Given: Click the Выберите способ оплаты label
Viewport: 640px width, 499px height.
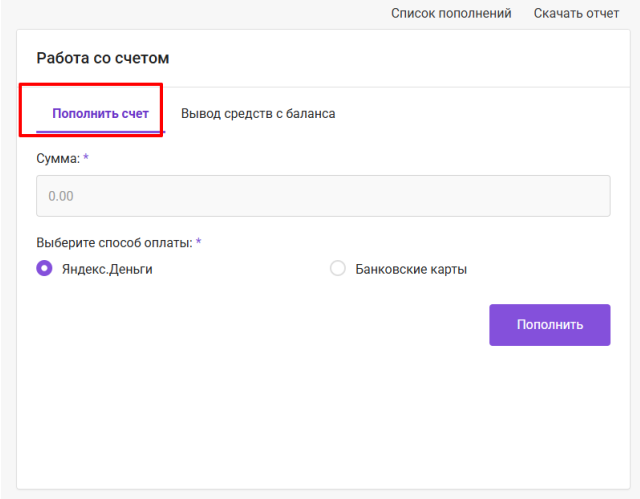Looking at the screenshot, I should (x=114, y=243).
